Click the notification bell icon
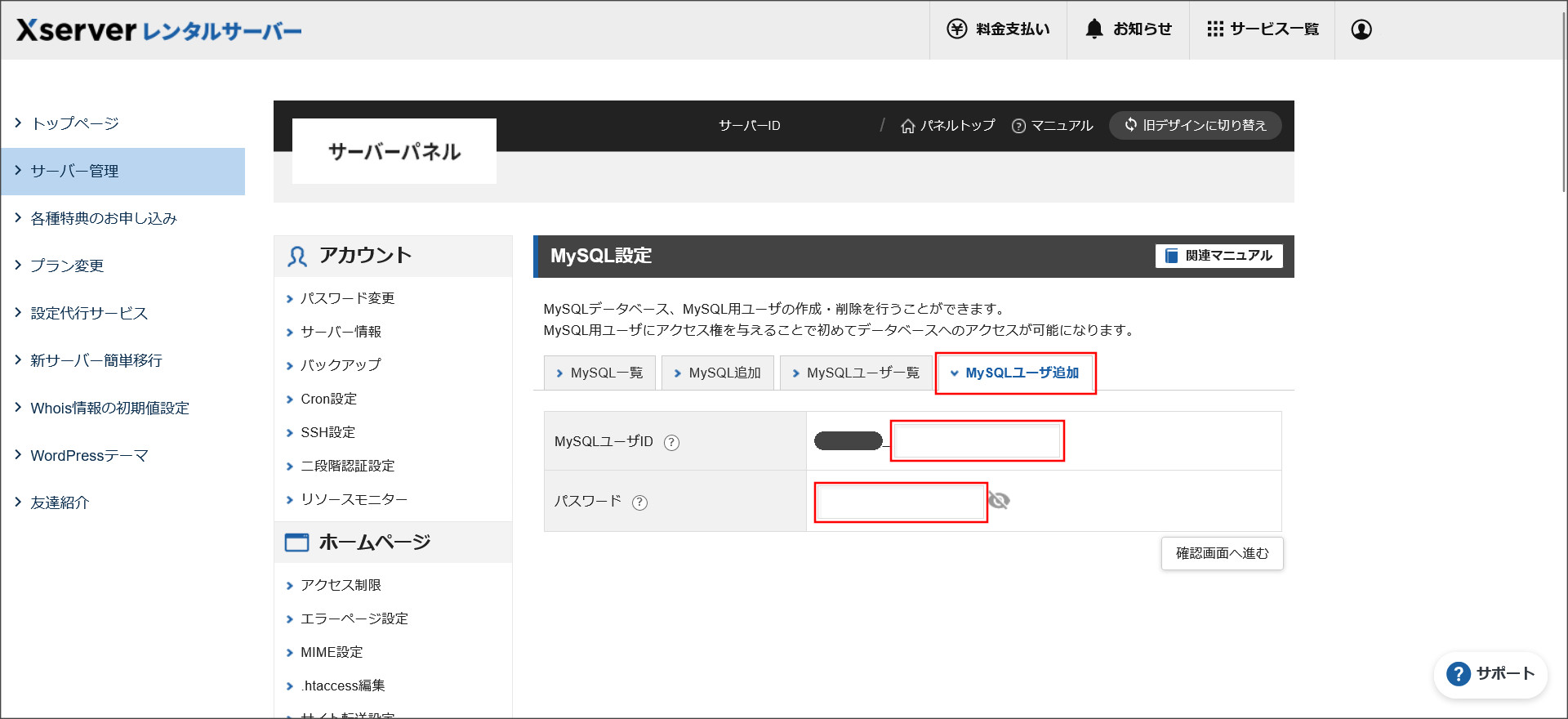This screenshot has width=1568, height=719. pyautogui.click(x=1094, y=29)
